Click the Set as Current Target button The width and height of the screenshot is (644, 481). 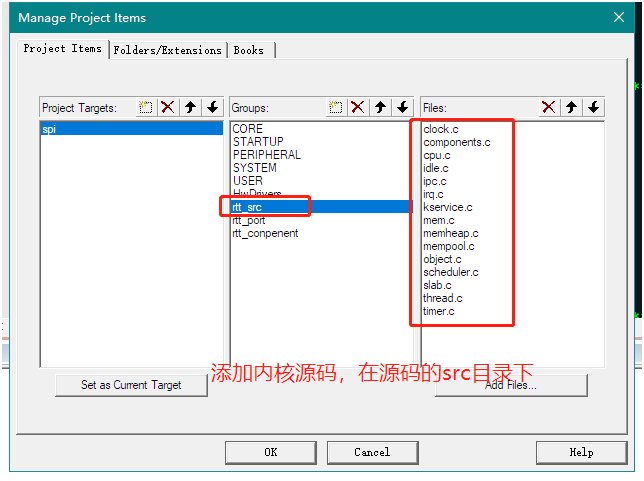pos(131,385)
